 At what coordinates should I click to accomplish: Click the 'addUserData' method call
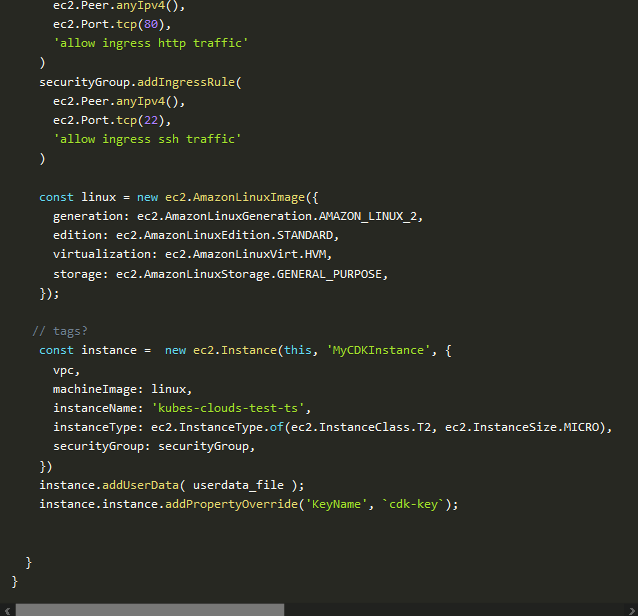140,485
